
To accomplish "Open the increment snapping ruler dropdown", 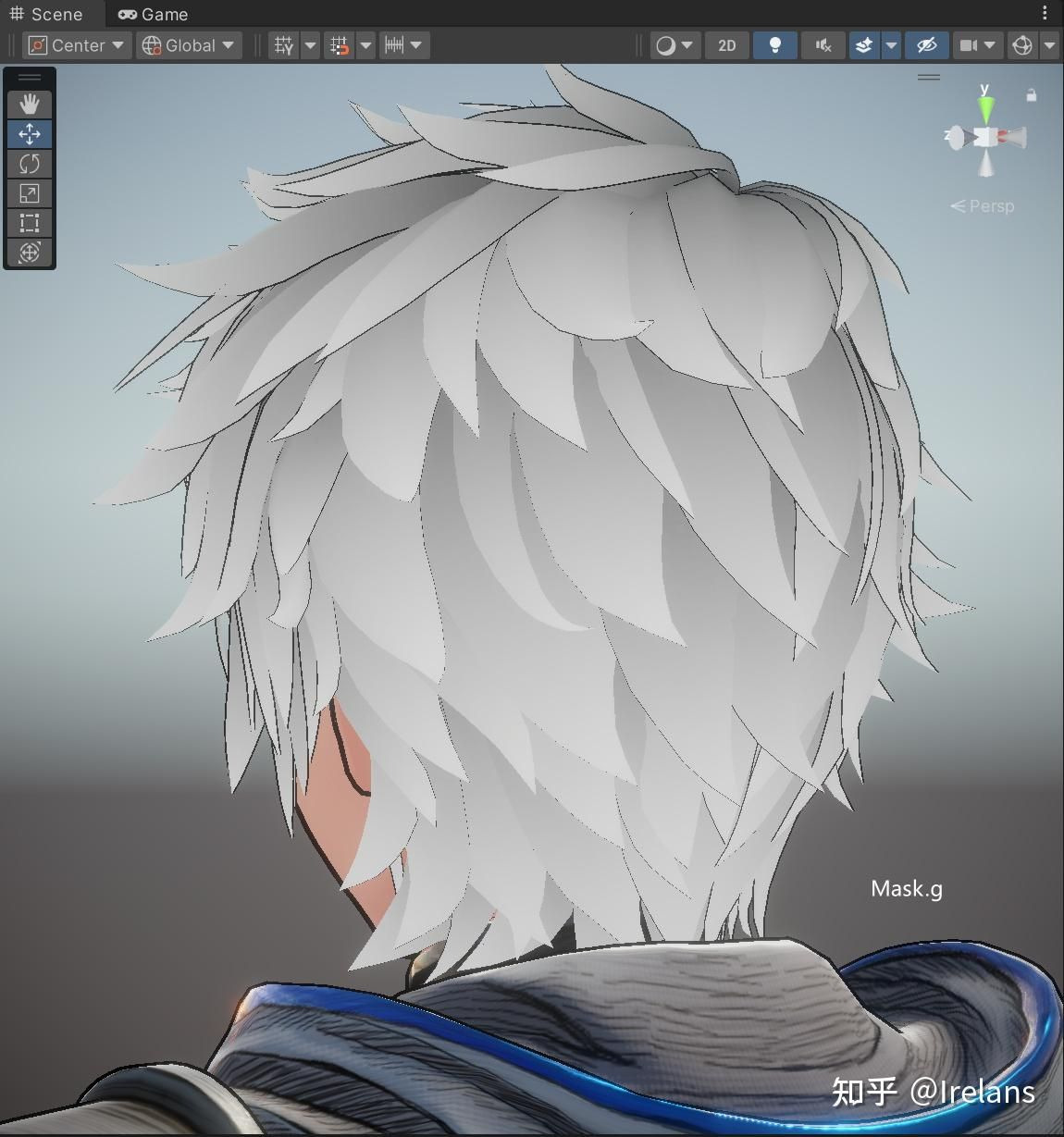I will (403, 45).
